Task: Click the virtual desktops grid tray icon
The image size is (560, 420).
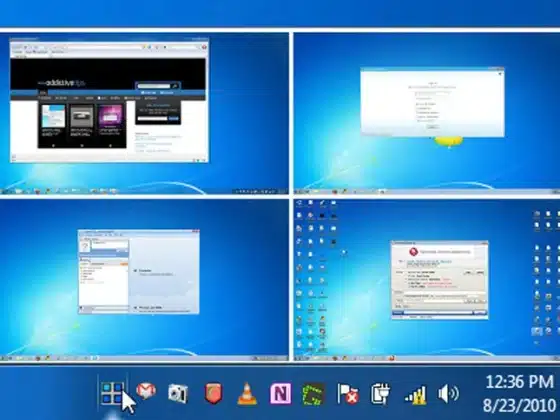Action: tap(112, 394)
